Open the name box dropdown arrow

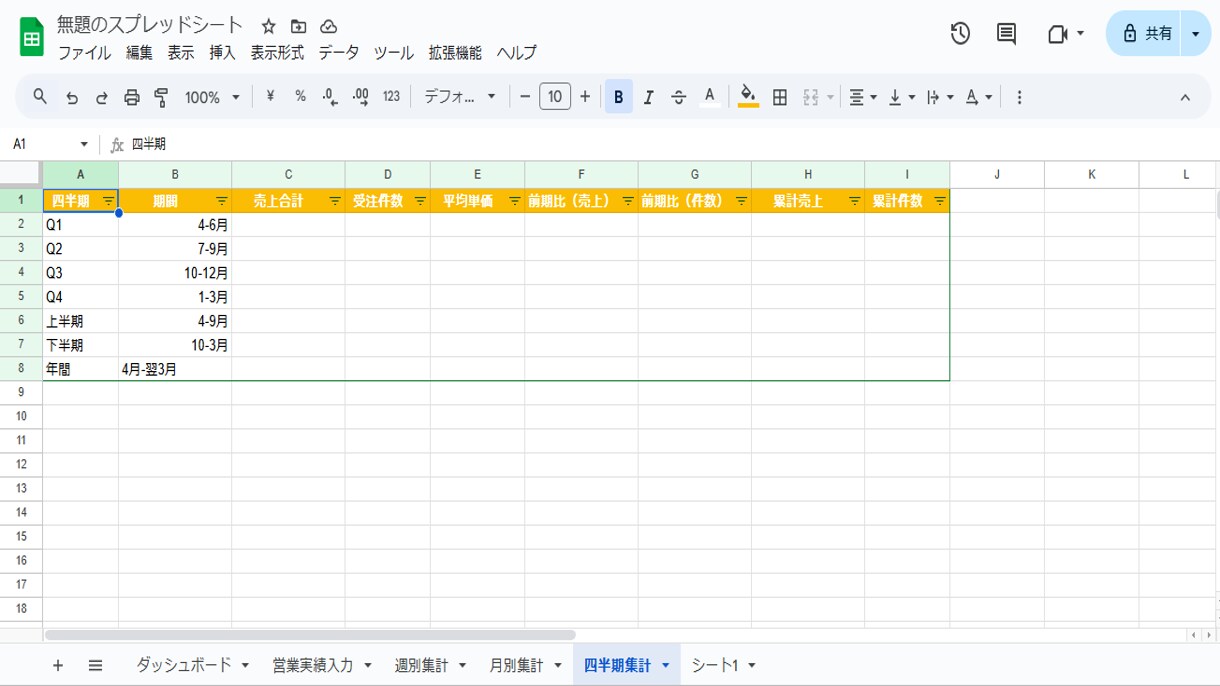84,145
